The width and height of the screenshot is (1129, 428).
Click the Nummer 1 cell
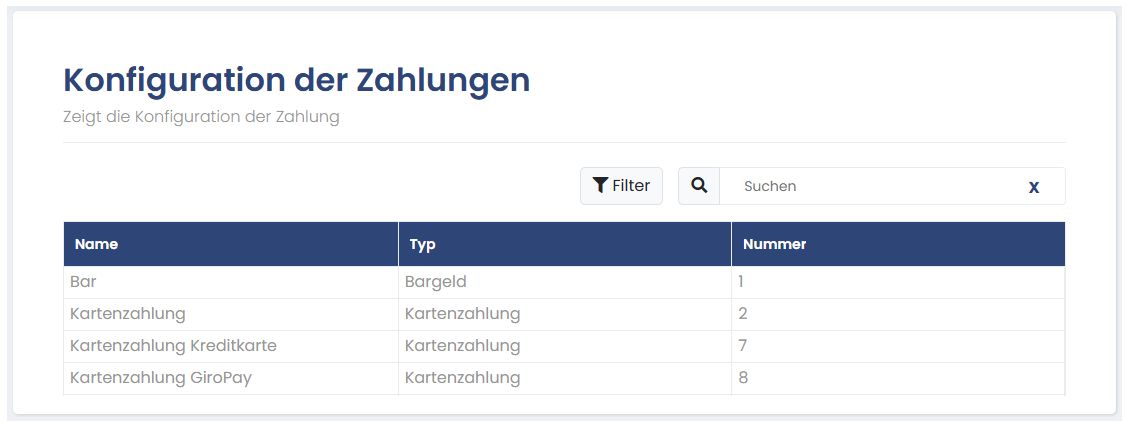[x=741, y=282]
